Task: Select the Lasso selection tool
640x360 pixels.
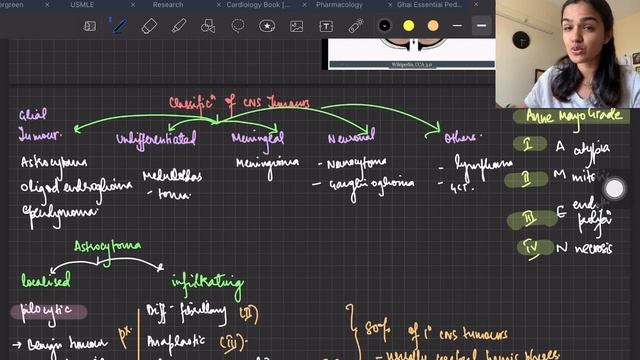Action: [x=238, y=26]
